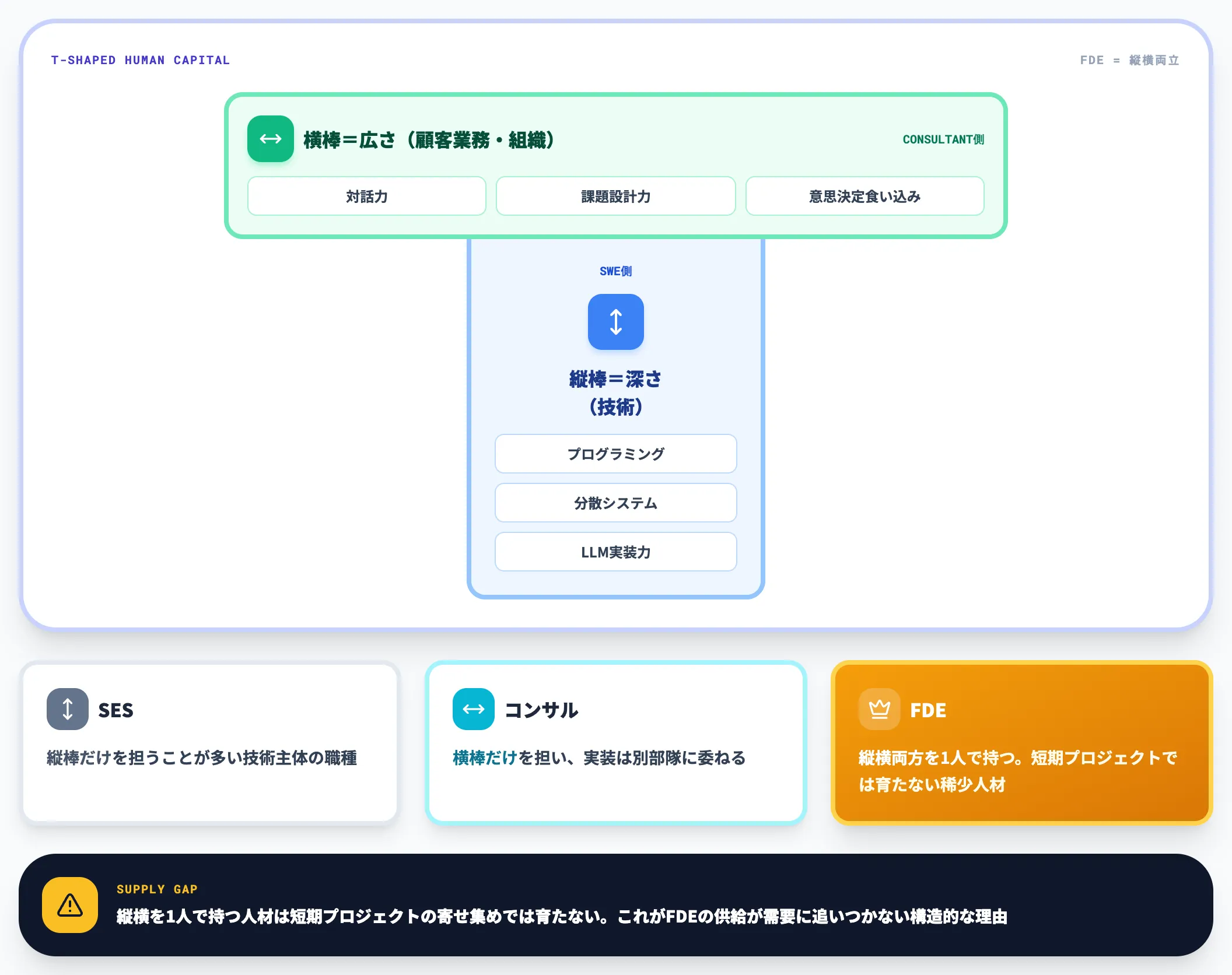Click the cyan コンサル horizontal arrow icon
This screenshot has height=975, width=1232.
pyautogui.click(x=473, y=709)
